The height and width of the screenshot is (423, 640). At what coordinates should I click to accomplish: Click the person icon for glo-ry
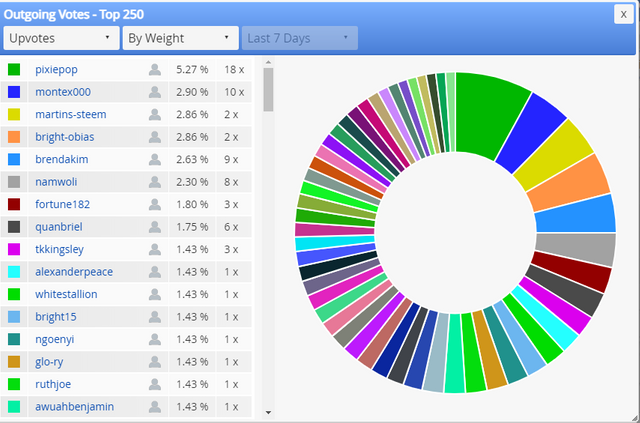point(155,361)
